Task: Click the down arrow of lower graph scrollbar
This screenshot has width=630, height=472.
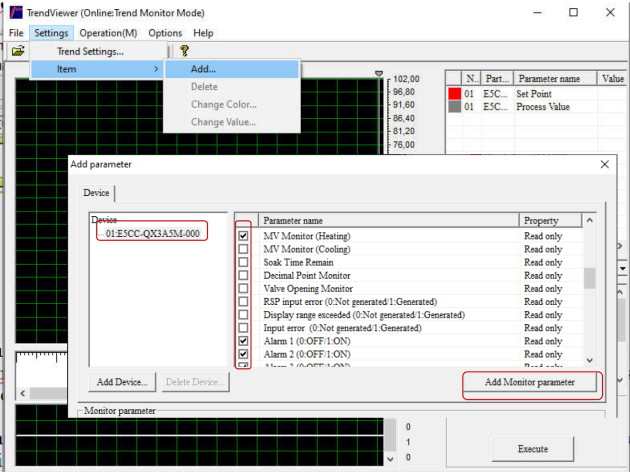Action: click(390, 459)
